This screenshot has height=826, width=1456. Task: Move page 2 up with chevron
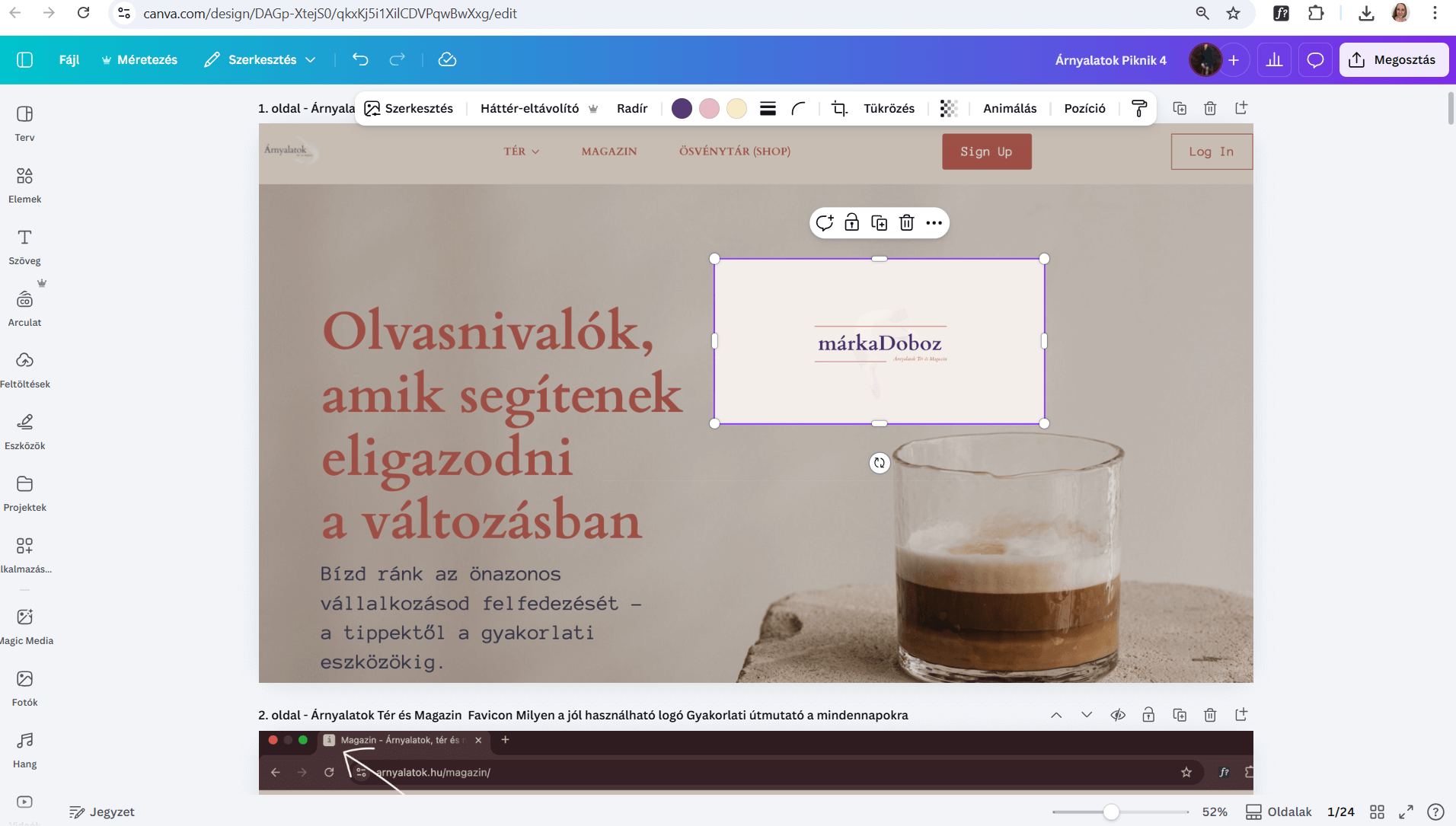(x=1056, y=715)
